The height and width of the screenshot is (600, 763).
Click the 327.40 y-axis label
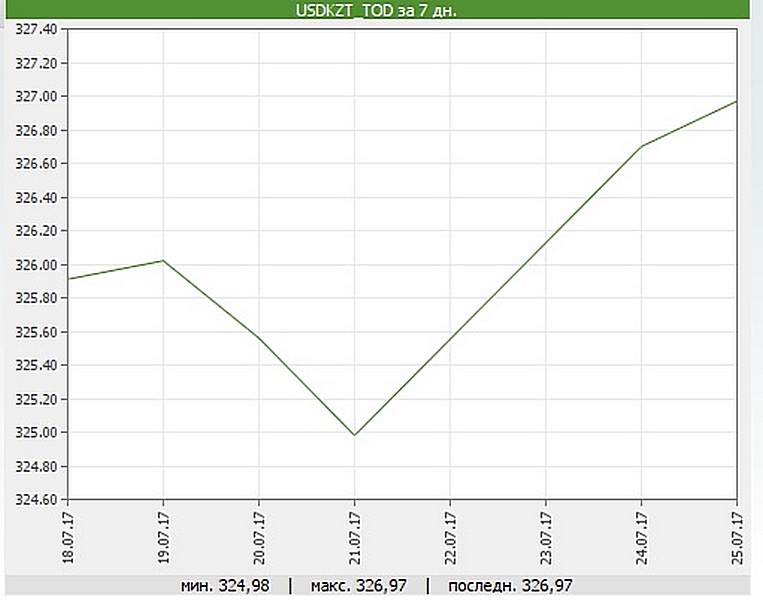tap(34, 29)
